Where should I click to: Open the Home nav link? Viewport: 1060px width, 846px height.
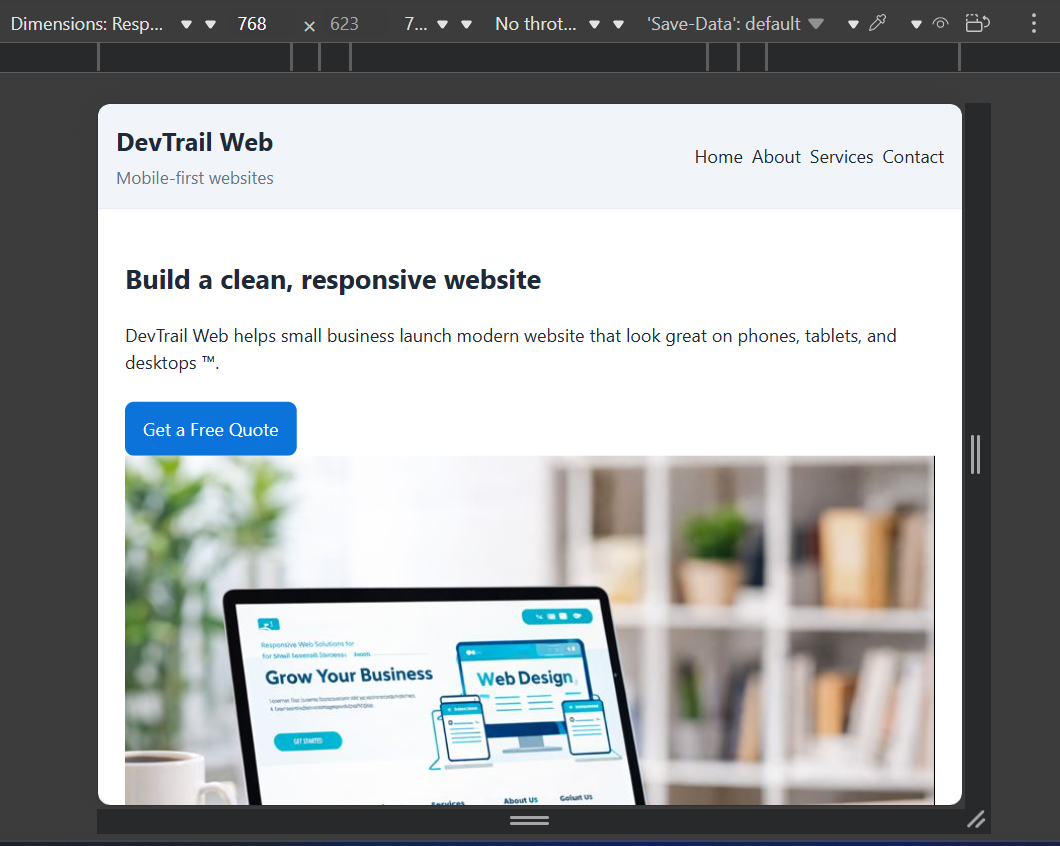719,157
